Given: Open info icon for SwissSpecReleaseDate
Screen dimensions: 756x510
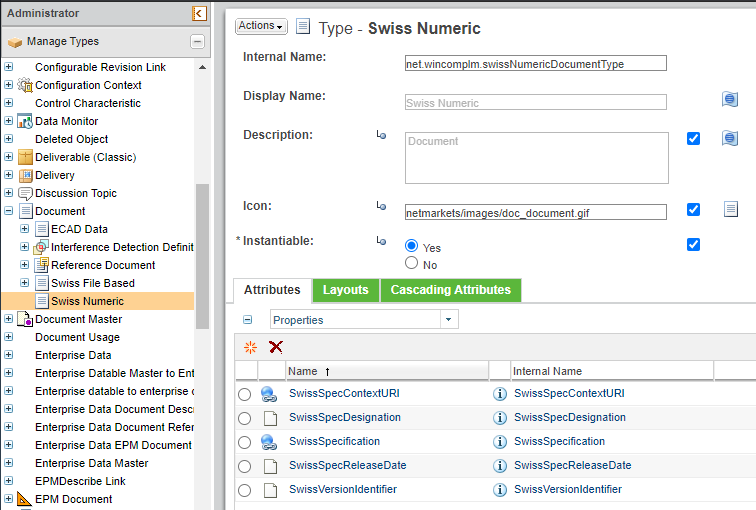Looking at the screenshot, I should tap(500, 466).
